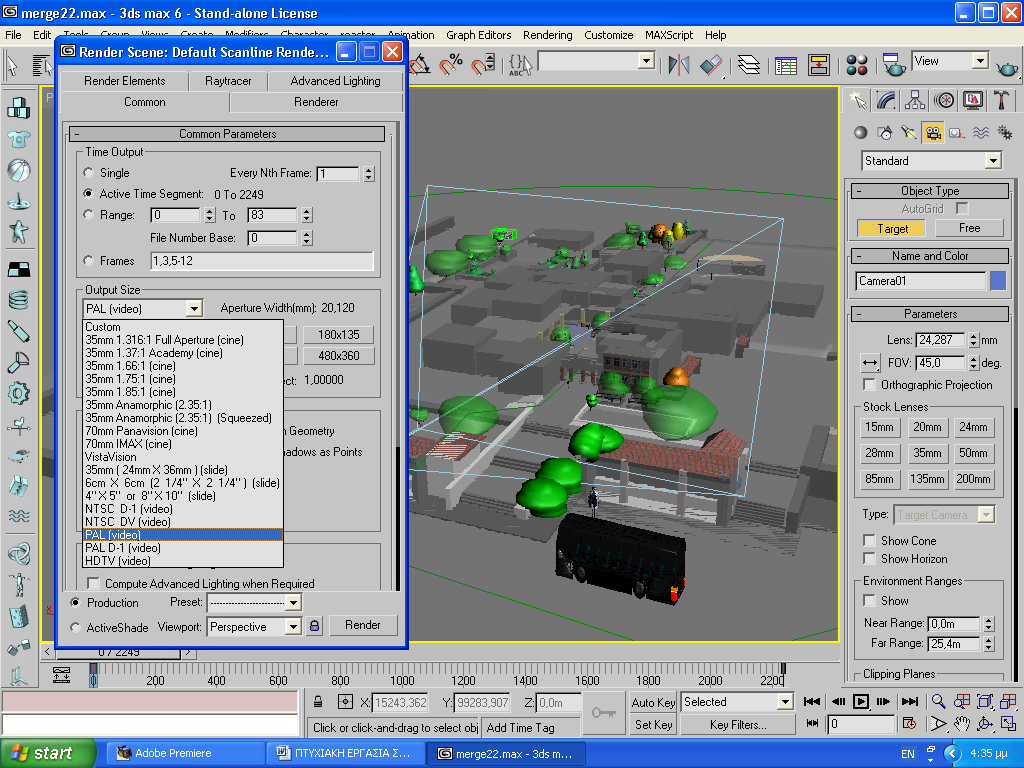Click the time slider showing 0 / 2249
Image resolution: width=1024 pixels, height=768 pixels.
[119, 652]
